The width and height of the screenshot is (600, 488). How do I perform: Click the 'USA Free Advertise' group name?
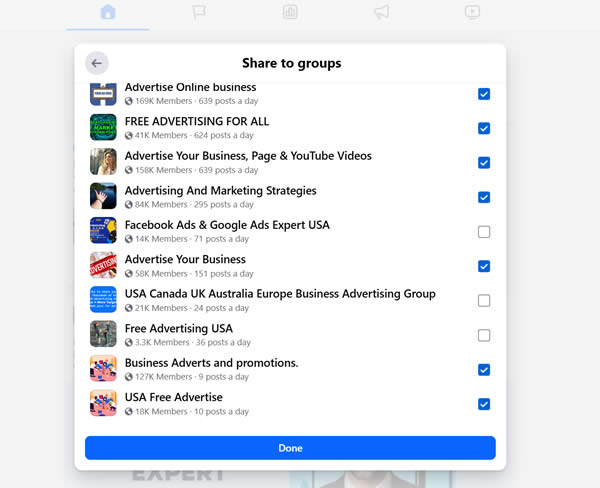(174, 397)
